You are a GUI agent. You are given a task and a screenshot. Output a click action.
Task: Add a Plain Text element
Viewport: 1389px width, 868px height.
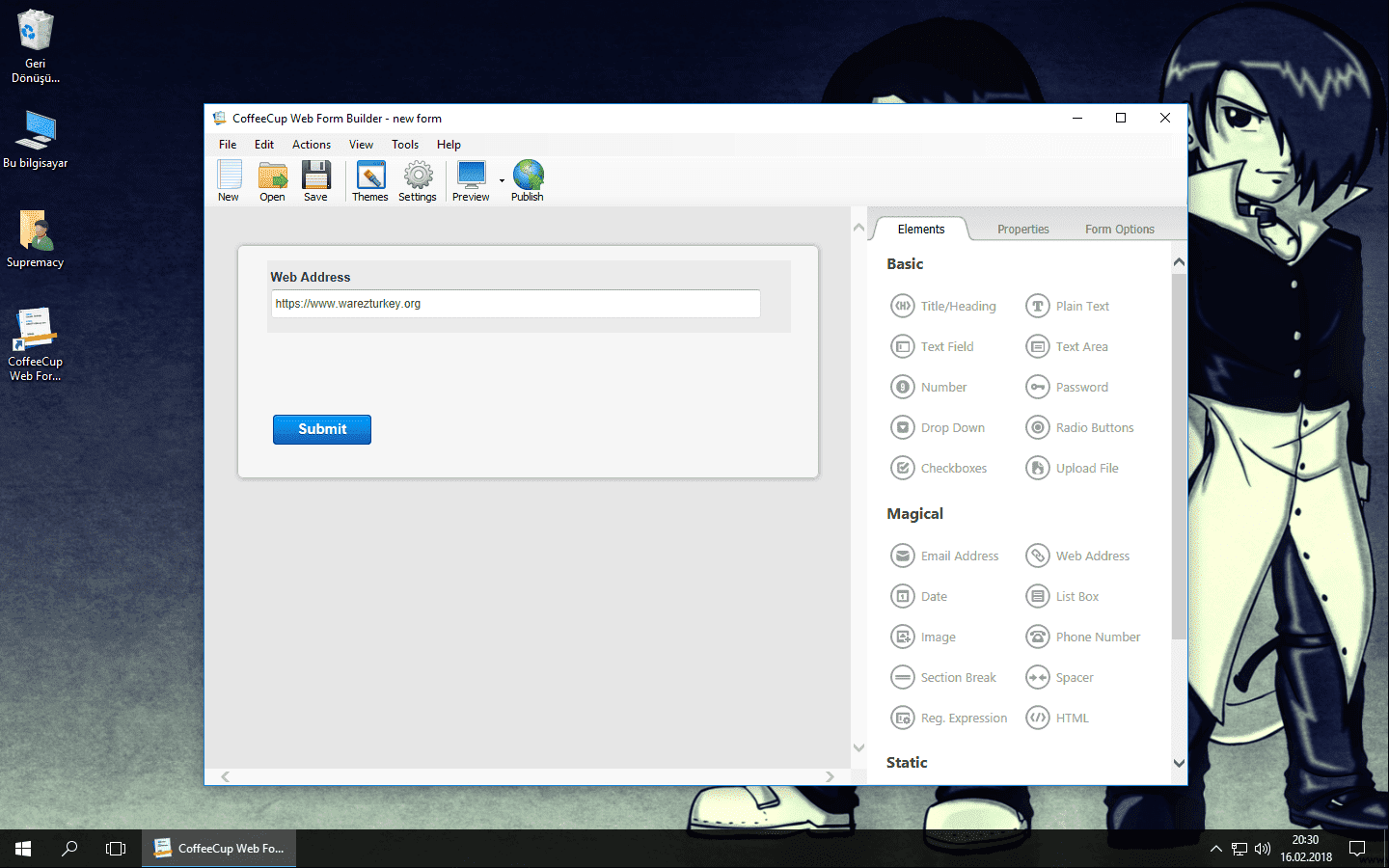pyautogui.click(x=1067, y=306)
